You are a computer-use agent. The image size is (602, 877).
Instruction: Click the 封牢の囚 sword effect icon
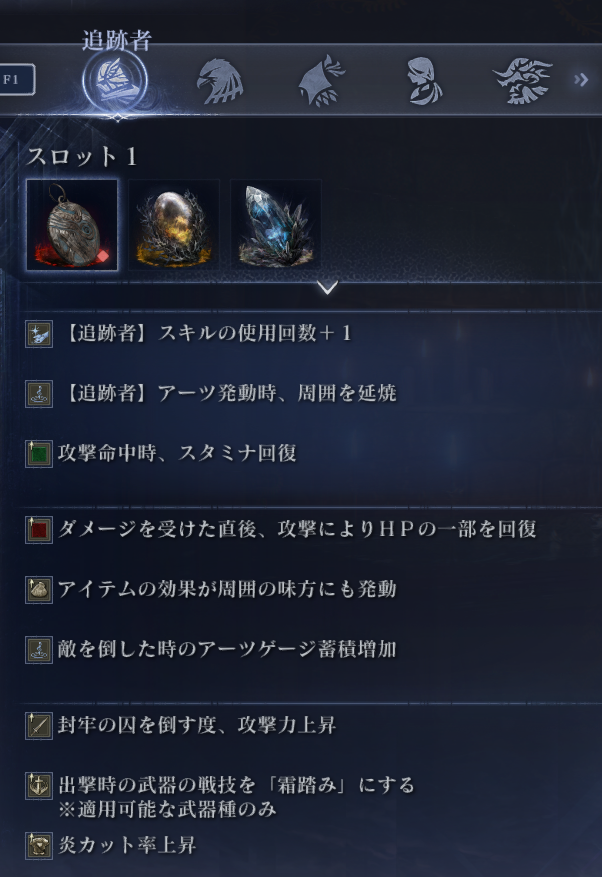coord(39,726)
